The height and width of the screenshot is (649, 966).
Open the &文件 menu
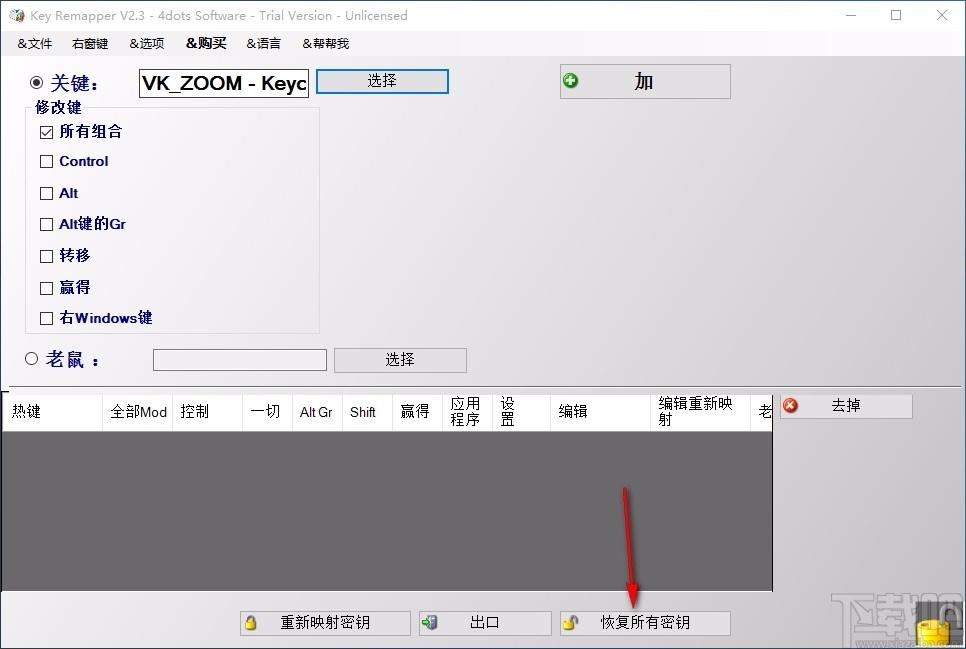(34, 44)
